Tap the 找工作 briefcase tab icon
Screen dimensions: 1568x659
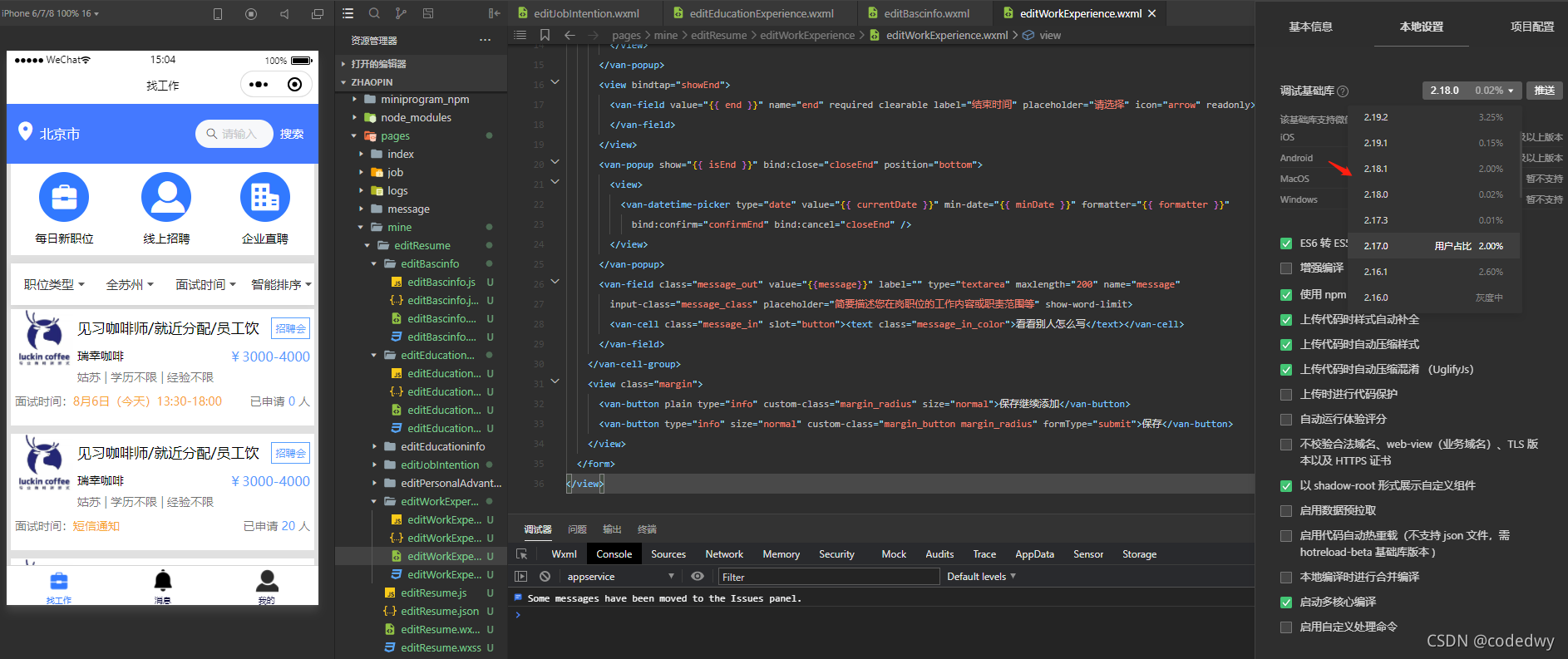point(59,580)
